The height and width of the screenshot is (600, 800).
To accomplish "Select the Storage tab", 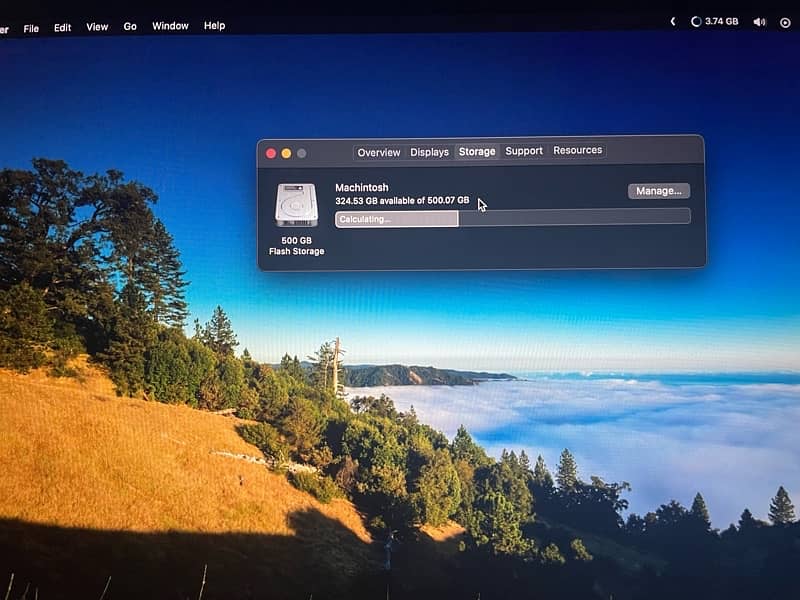I will [x=476, y=152].
